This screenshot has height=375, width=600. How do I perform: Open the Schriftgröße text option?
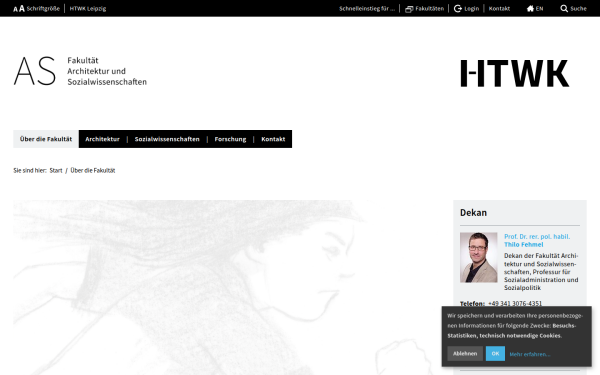click(x=43, y=8)
